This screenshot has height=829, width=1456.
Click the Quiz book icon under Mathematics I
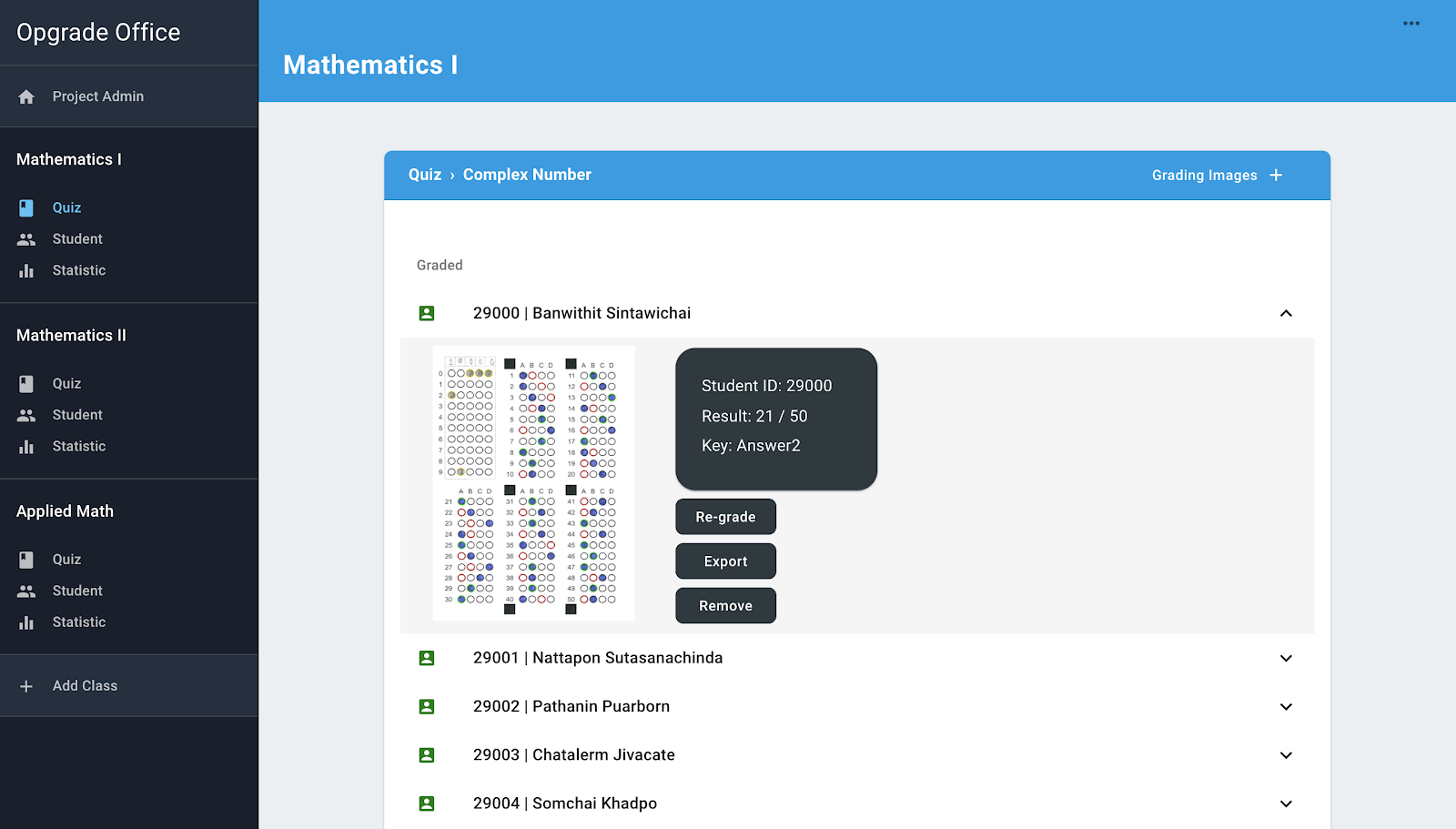pyautogui.click(x=26, y=207)
